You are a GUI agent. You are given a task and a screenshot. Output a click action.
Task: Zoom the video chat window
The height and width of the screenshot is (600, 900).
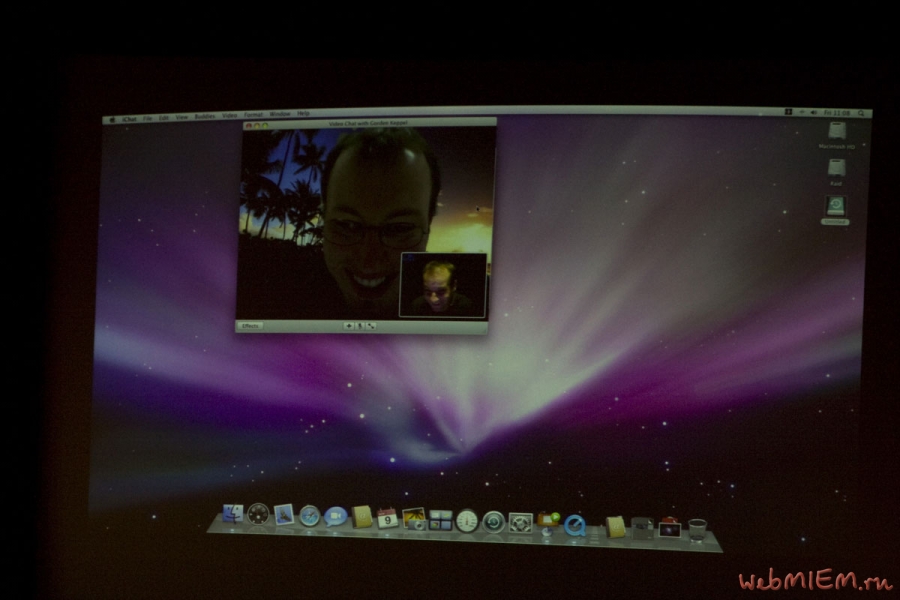click(265, 126)
